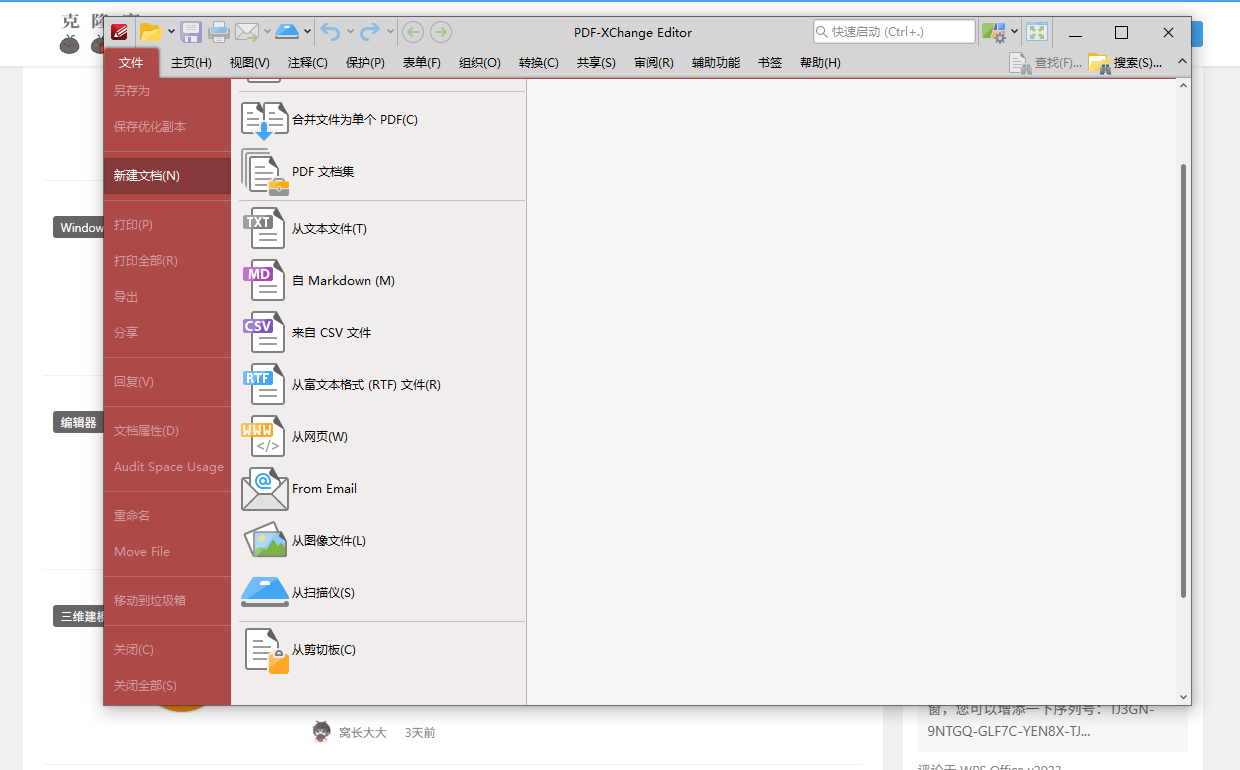Create PDF 从图像文件(L)
The width and height of the screenshot is (1240, 770).
[328, 541]
